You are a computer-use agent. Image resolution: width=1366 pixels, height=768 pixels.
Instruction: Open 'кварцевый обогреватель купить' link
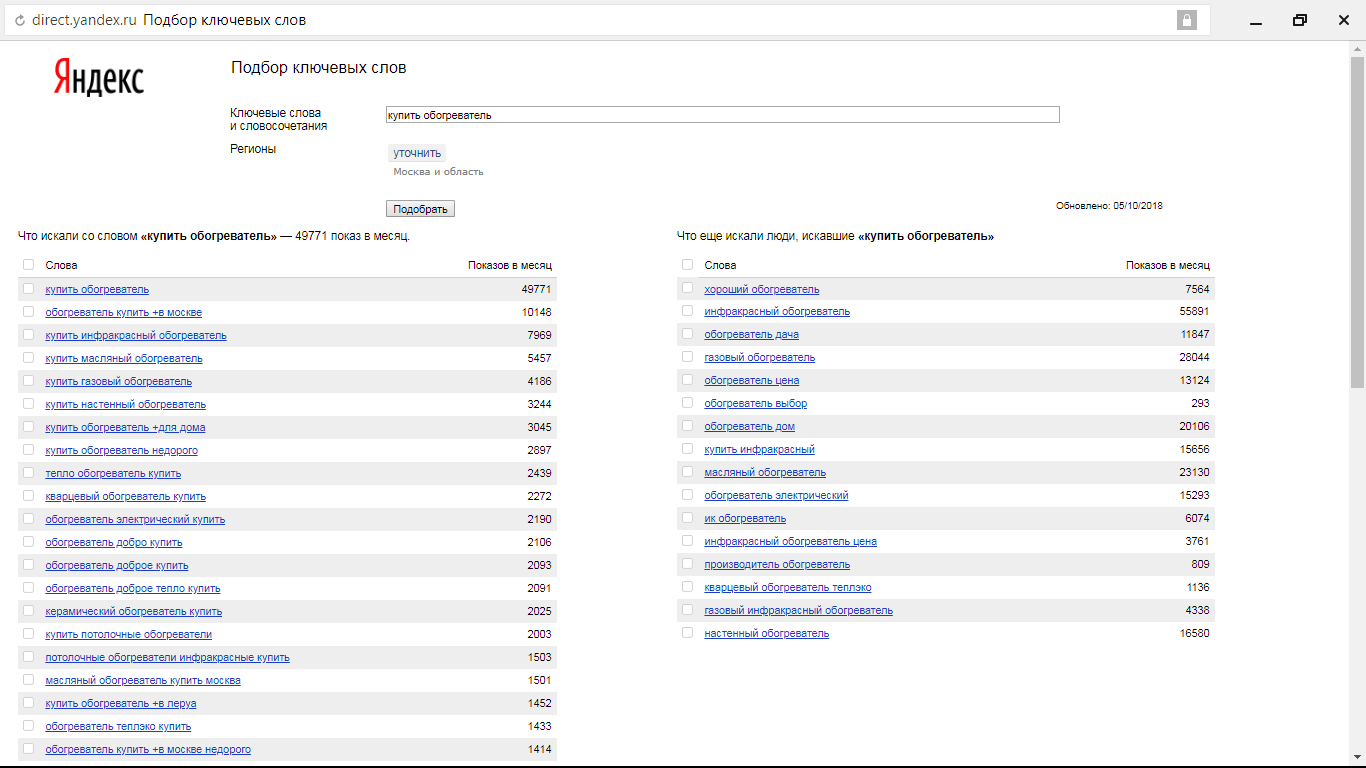pos(125,496)
